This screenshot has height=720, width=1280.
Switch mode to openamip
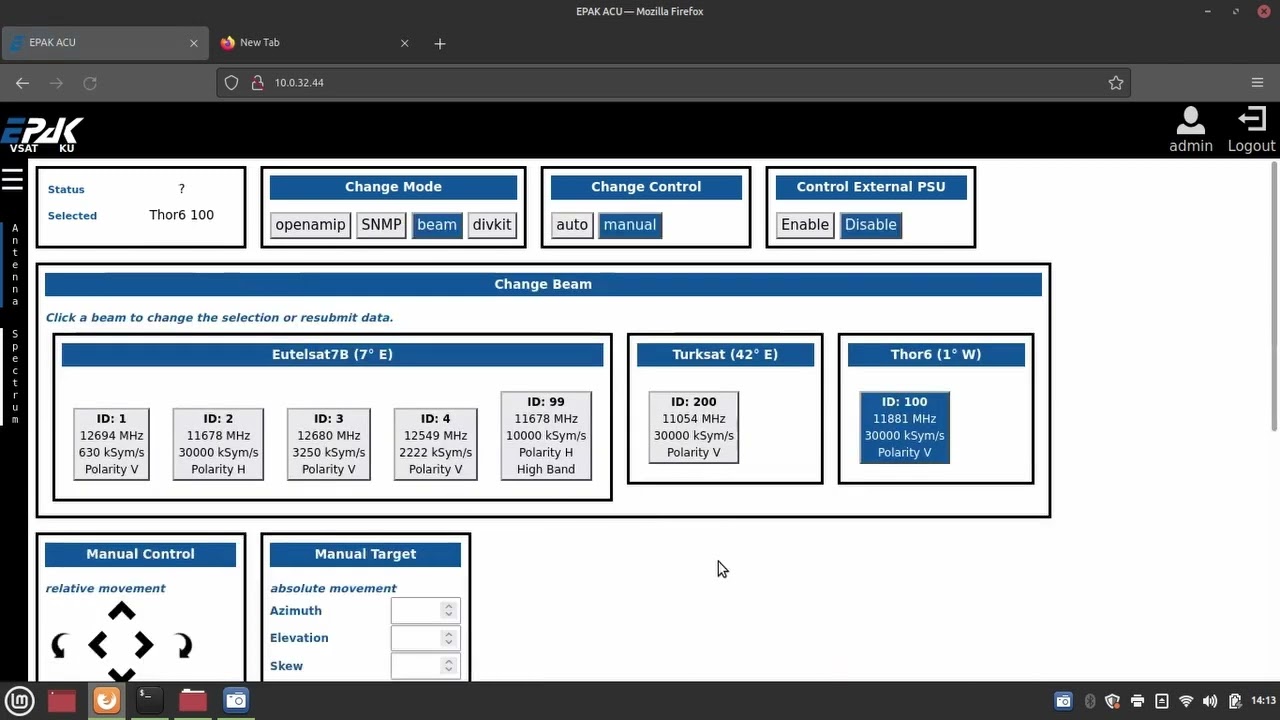click(x=310, y=225)
